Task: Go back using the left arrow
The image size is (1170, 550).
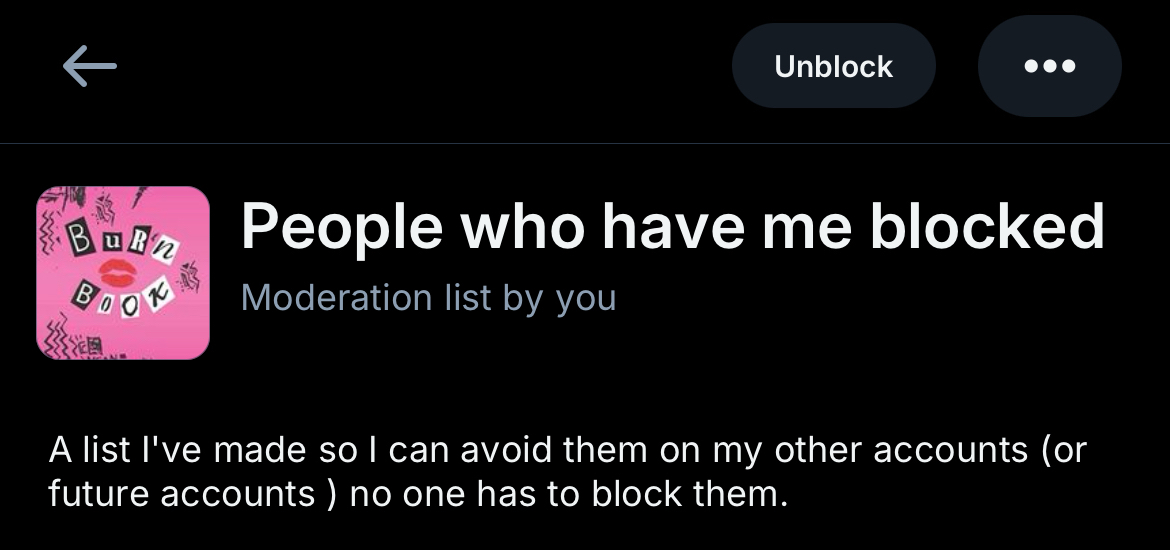Action: click(x=89, y=66)
